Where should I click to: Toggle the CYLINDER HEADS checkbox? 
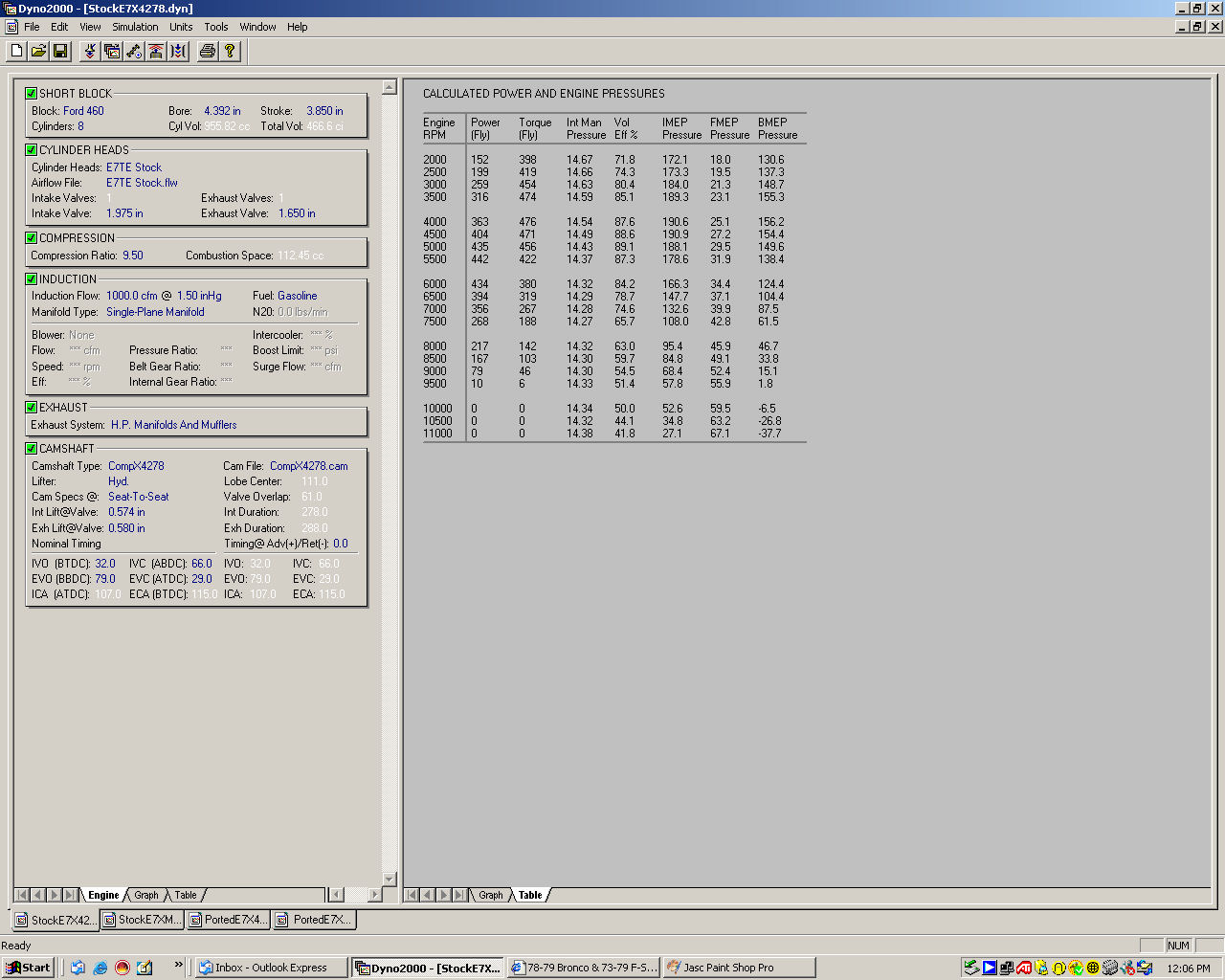point(32,149)
